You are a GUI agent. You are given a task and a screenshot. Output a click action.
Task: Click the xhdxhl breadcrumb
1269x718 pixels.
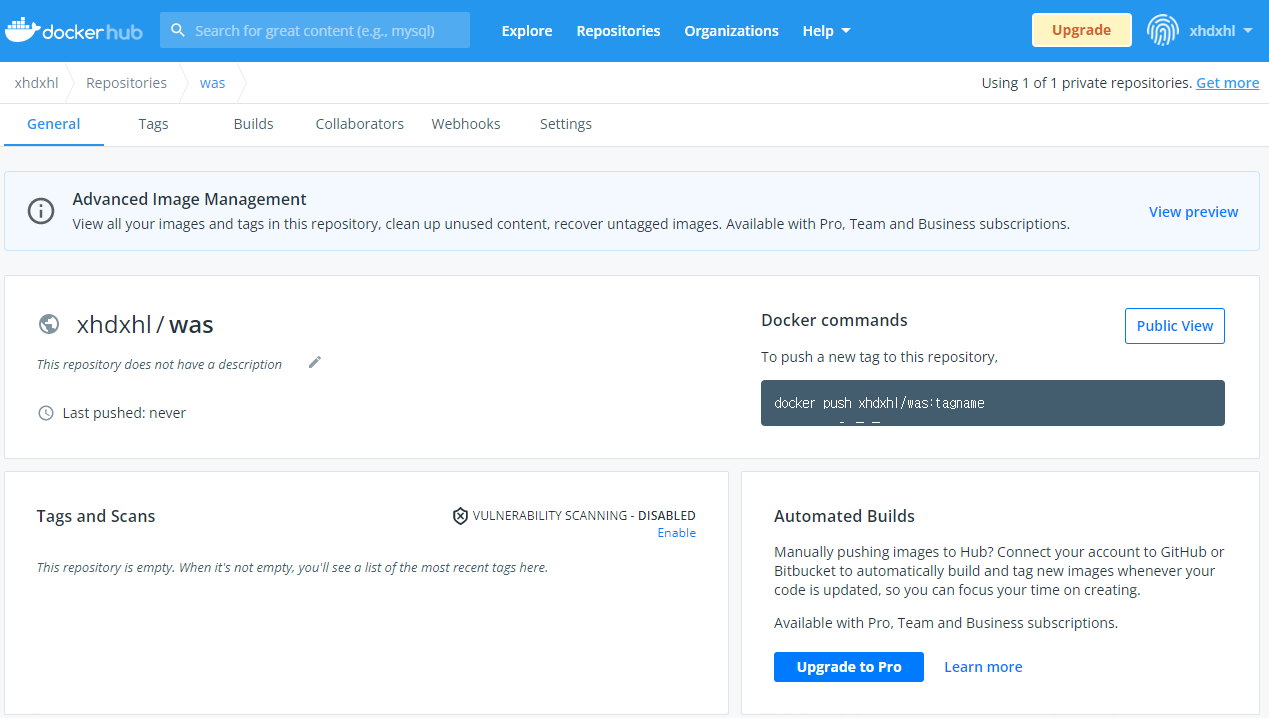click(36, 83)
